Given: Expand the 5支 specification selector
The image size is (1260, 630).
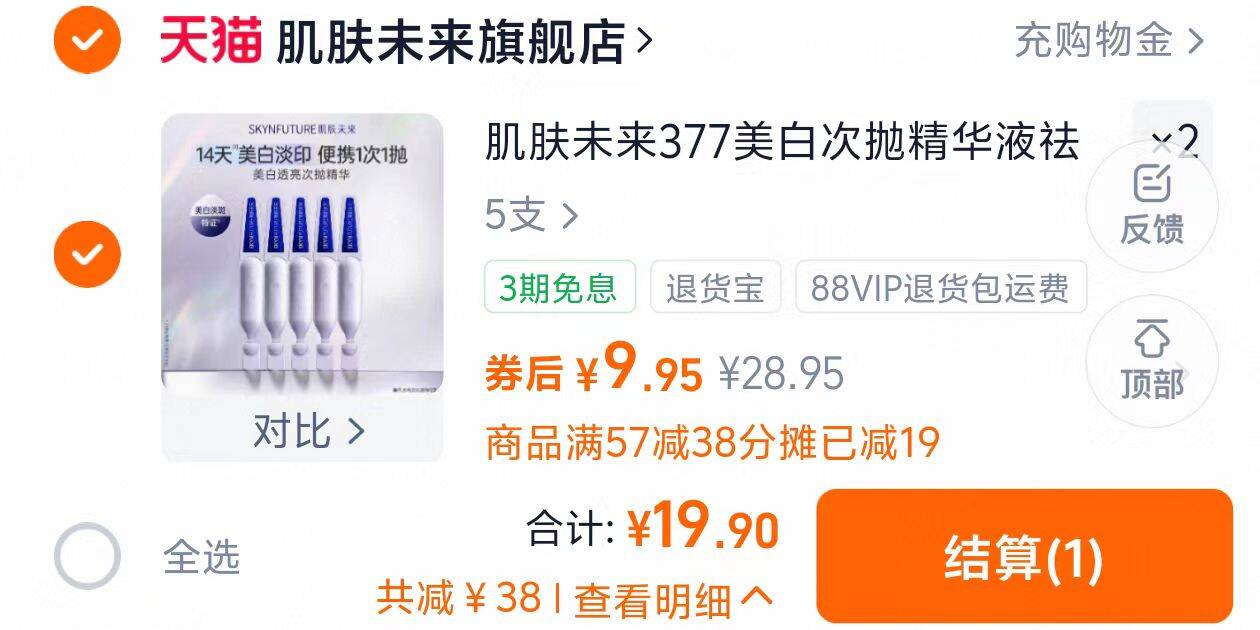Looking at the screenshot, I should 532,215.
